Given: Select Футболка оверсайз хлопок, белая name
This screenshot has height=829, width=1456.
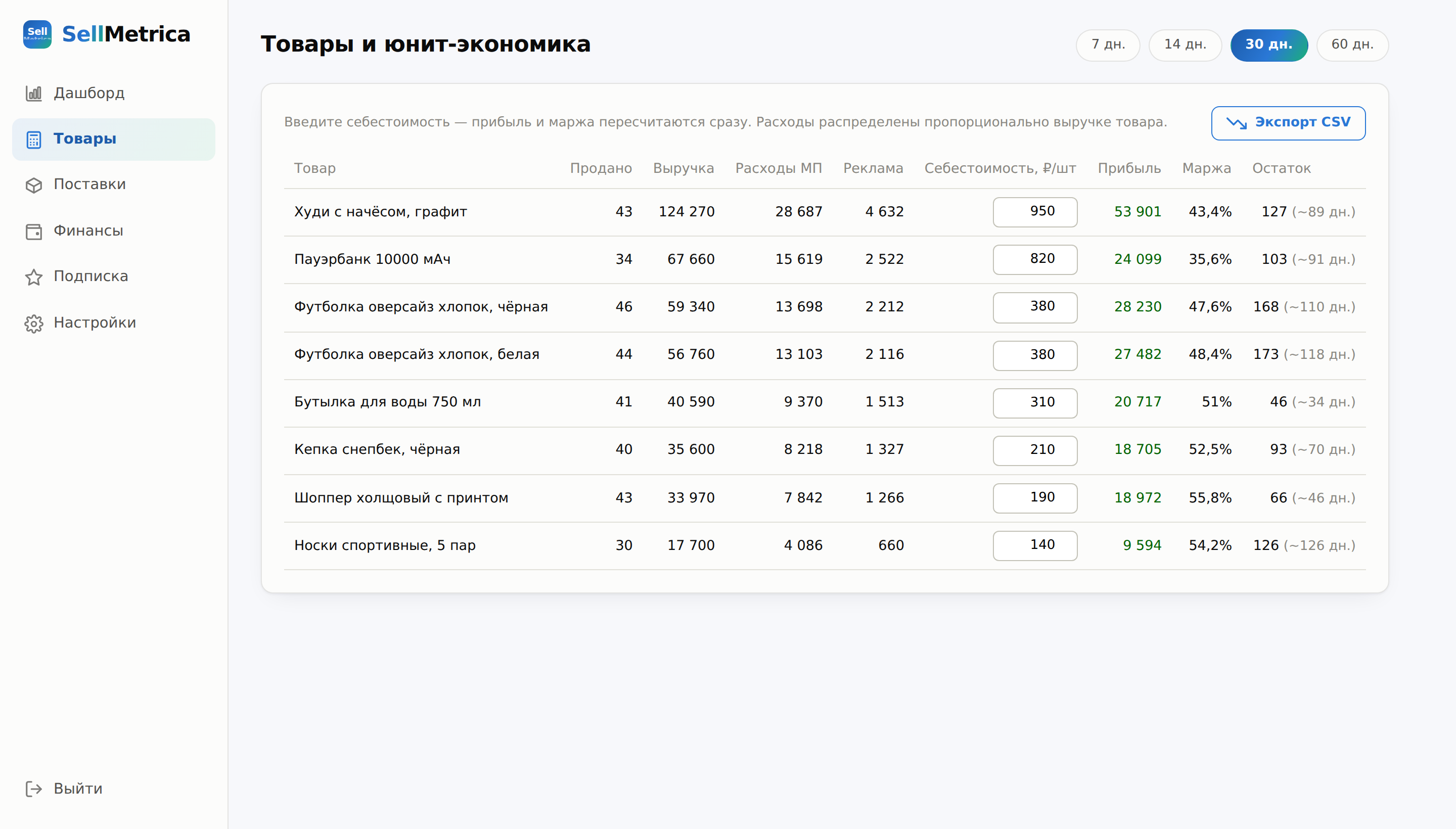Looking at the screenshot, I should pyautogui.click(x=416, y=355).
